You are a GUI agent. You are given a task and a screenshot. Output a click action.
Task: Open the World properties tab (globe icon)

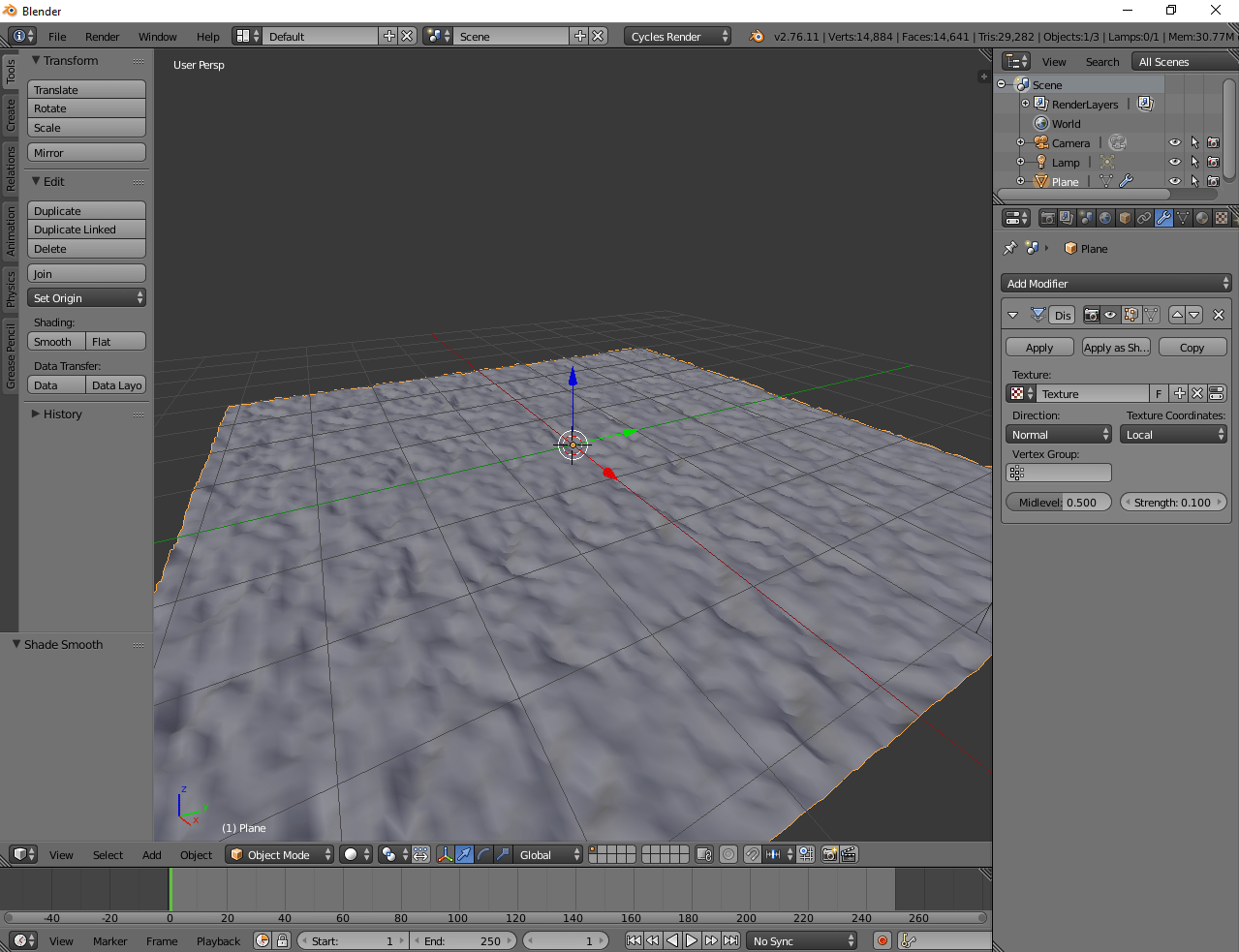point(1105,217)
